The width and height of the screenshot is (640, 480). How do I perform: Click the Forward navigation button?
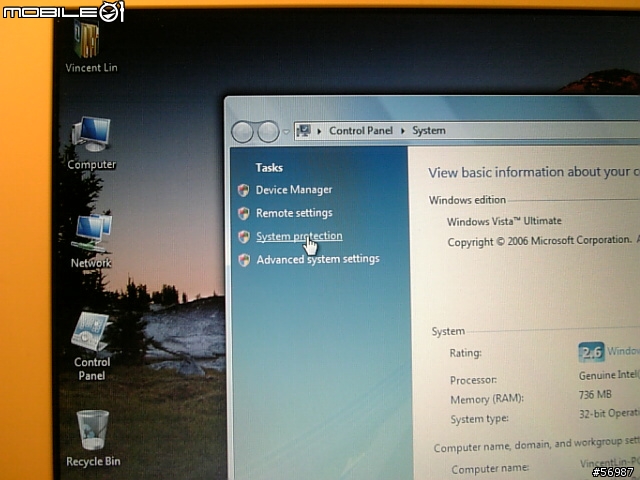(x=268, y=132)
